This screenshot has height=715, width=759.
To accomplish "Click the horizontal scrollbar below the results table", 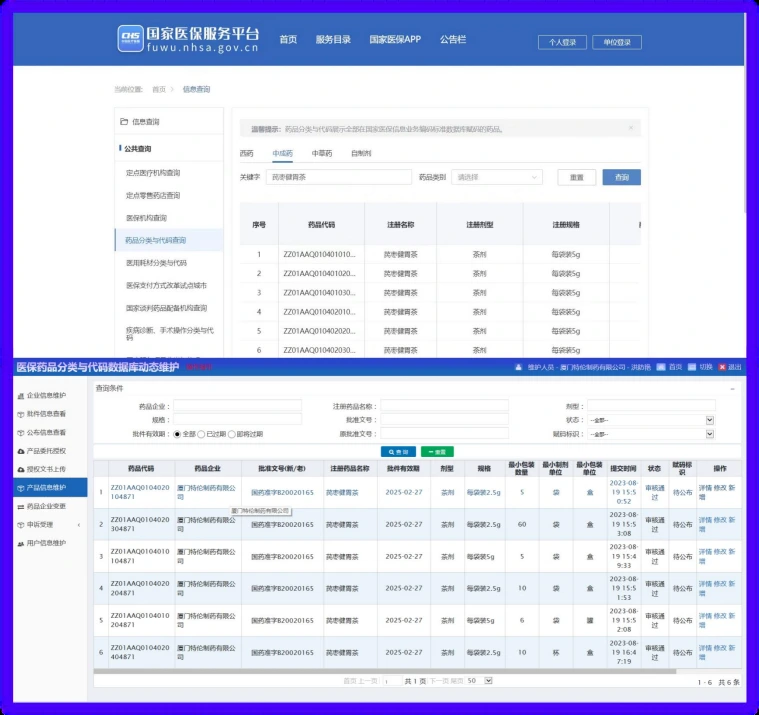I will [384, 671].
